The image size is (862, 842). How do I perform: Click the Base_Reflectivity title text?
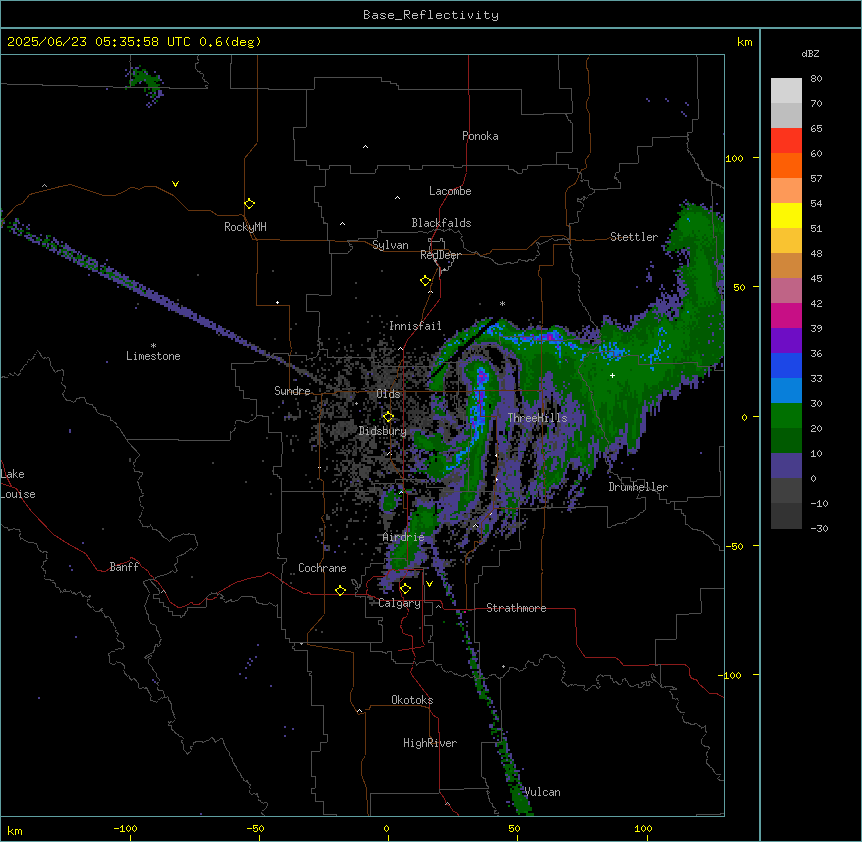430,15
